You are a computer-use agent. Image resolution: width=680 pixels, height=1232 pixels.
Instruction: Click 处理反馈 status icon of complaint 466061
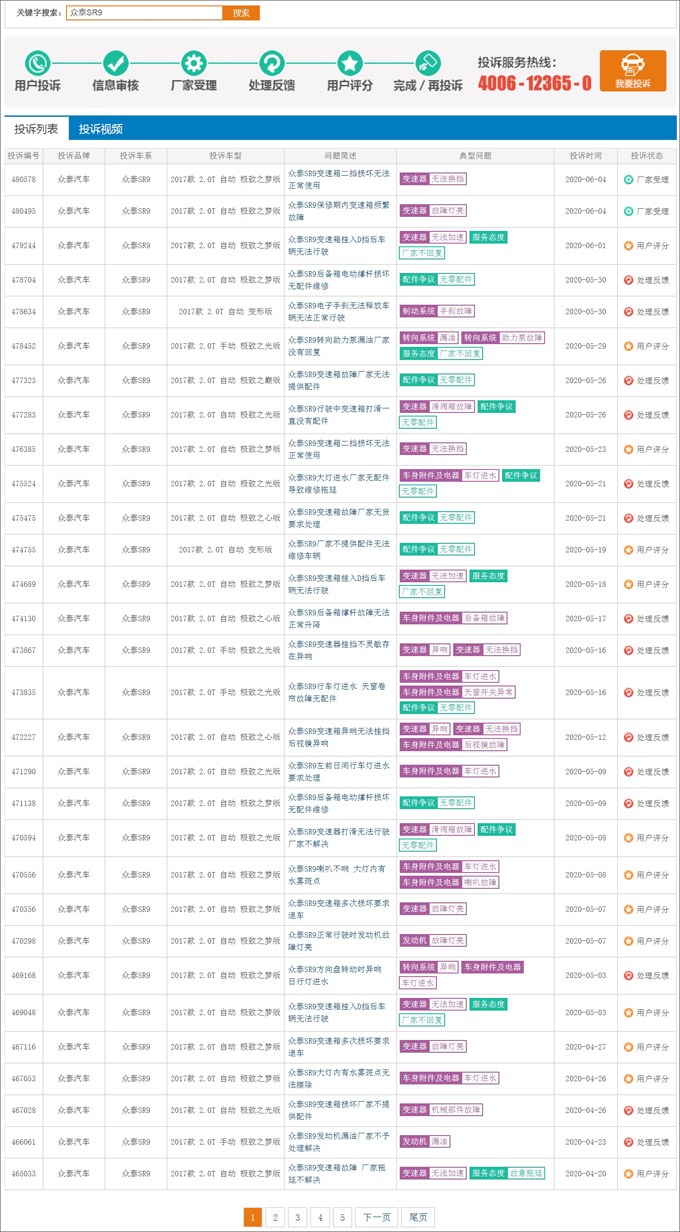point(628,1141)
